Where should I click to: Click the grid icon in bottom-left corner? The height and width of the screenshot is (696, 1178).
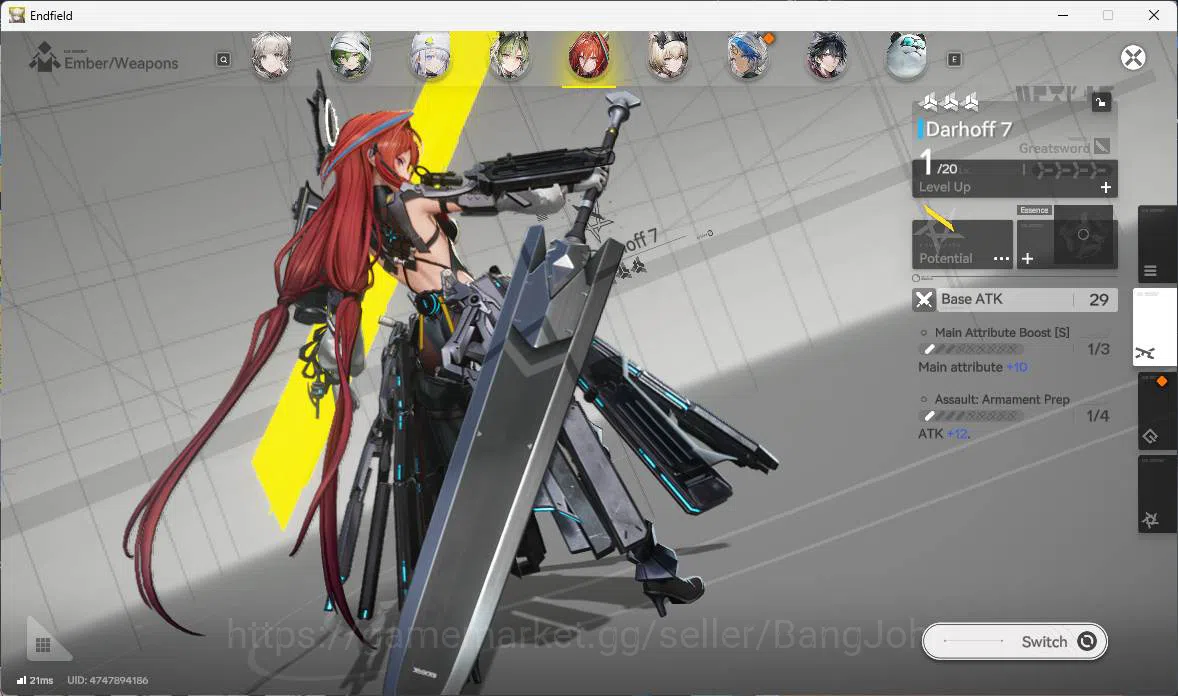pos(43,645)
